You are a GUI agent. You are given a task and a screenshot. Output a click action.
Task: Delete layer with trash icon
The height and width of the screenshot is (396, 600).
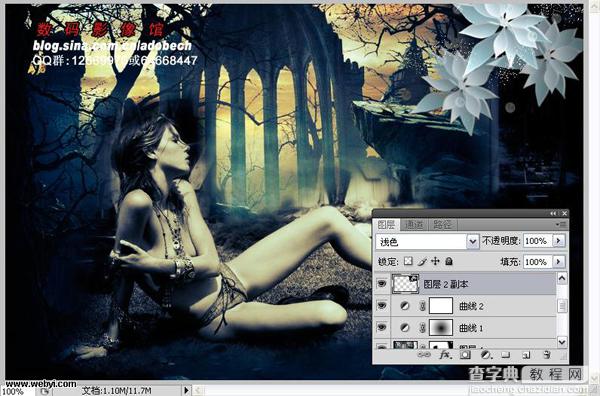[x=547, y=355]
